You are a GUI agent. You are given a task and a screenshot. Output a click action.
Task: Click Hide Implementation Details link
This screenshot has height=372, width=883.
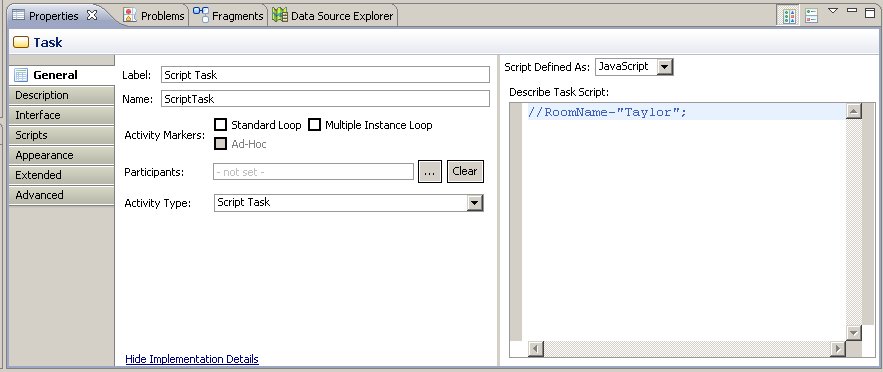(192, 359)
